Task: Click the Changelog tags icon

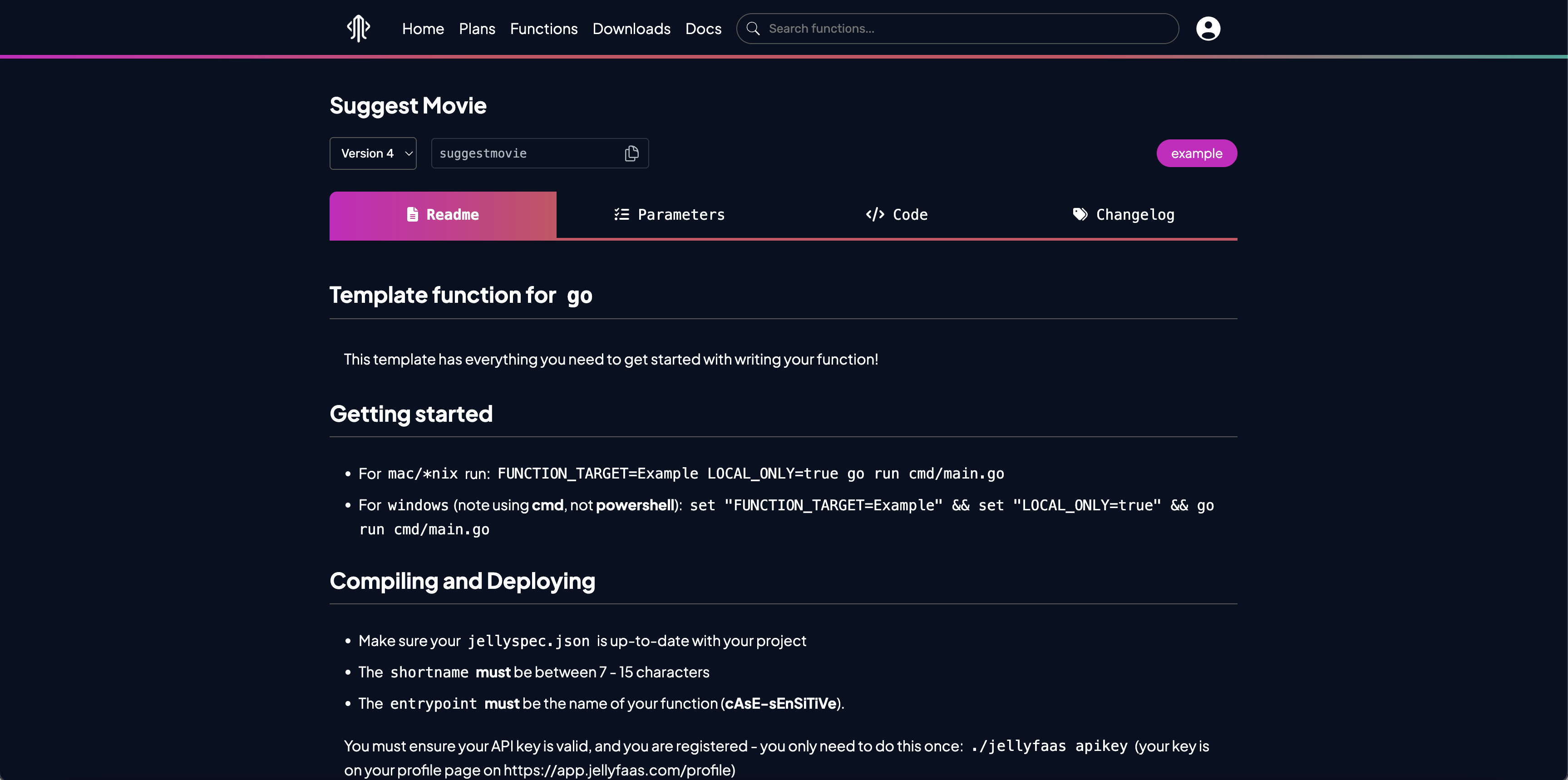Action: coord(1080,214)
